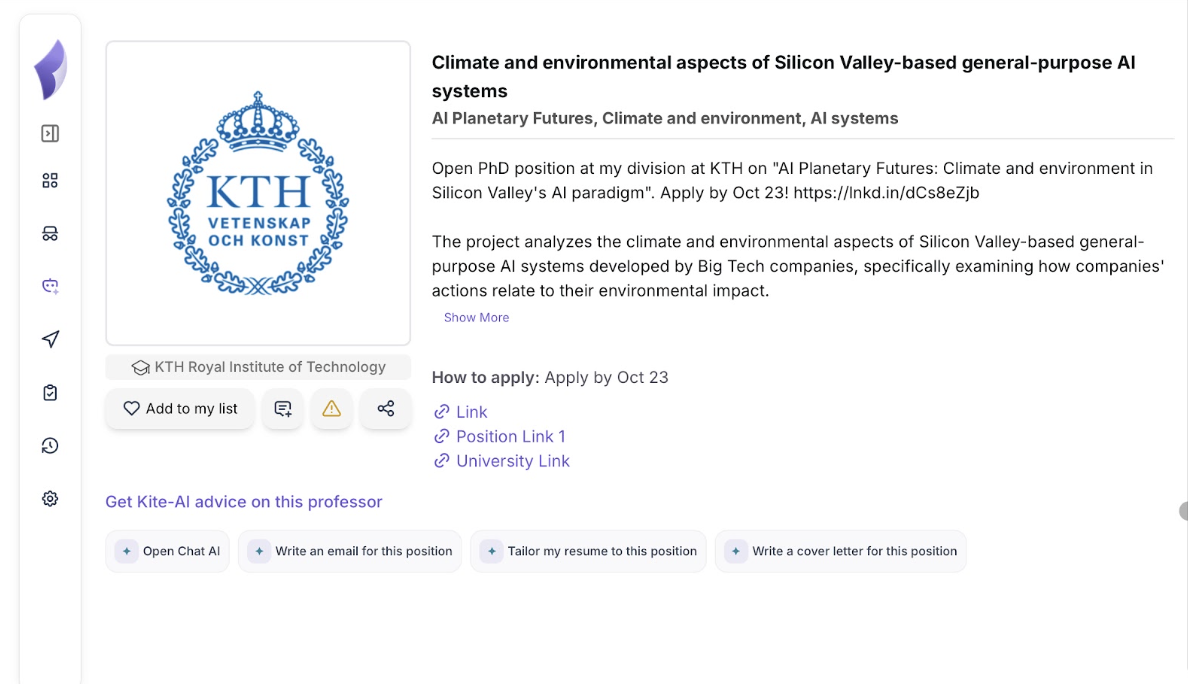Click the incognito glasses sidebar icon
1188x684 pixels.
point(50,233)
